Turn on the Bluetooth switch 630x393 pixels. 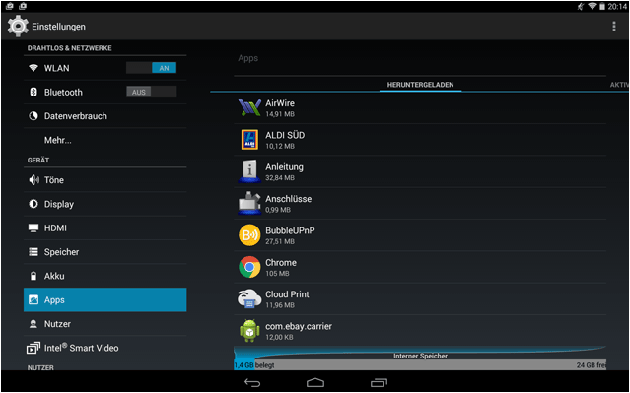click(151, 92)
